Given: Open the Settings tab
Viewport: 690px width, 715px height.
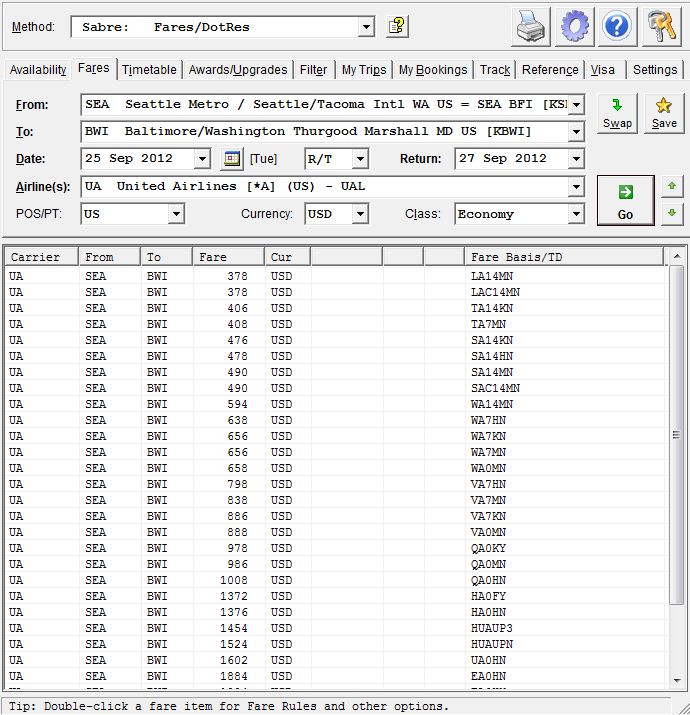Looking at the screenshot, I should coord(655,70).
